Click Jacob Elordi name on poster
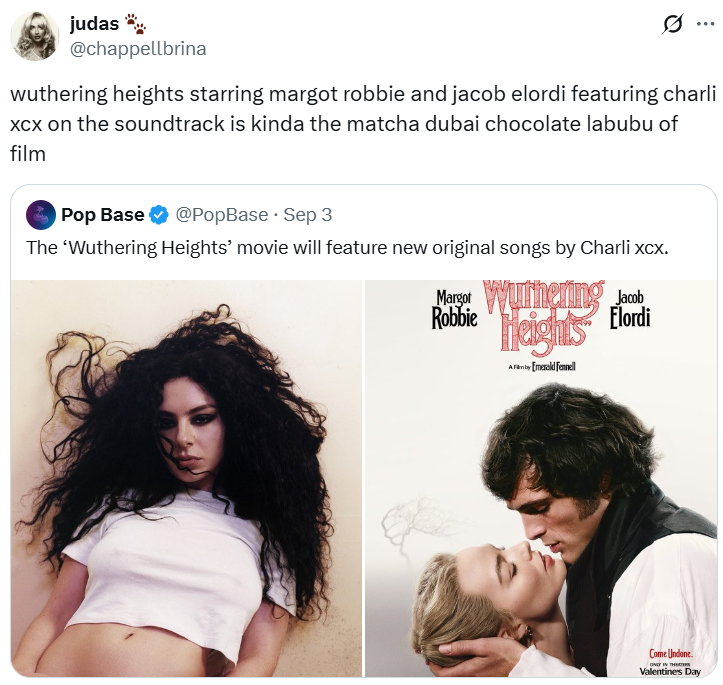Viewport: 723px width, 685px height. 630,309
